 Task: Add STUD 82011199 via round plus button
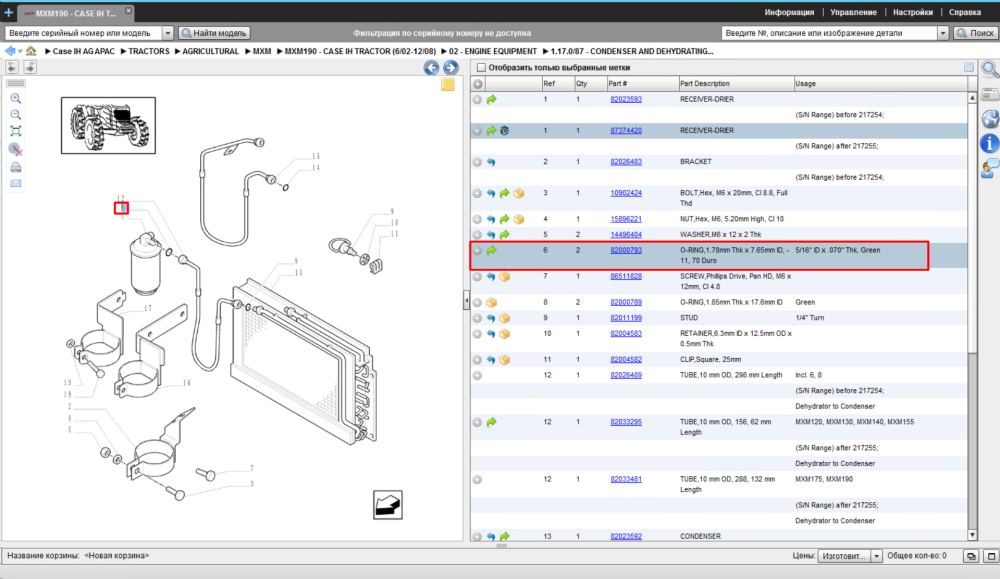coord(477,318)
